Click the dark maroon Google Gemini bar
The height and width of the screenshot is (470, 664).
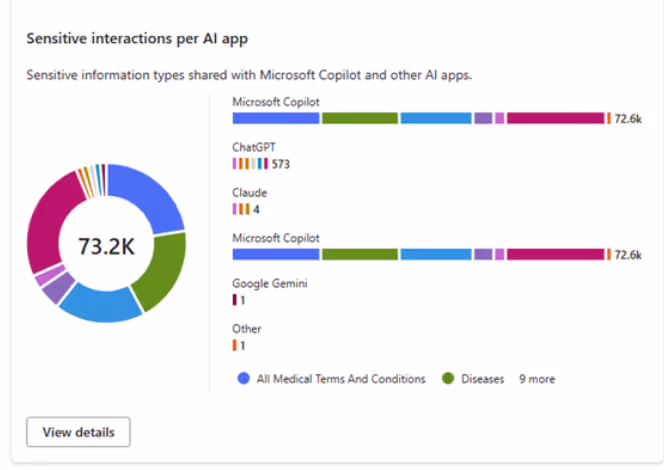coord(235,300)
